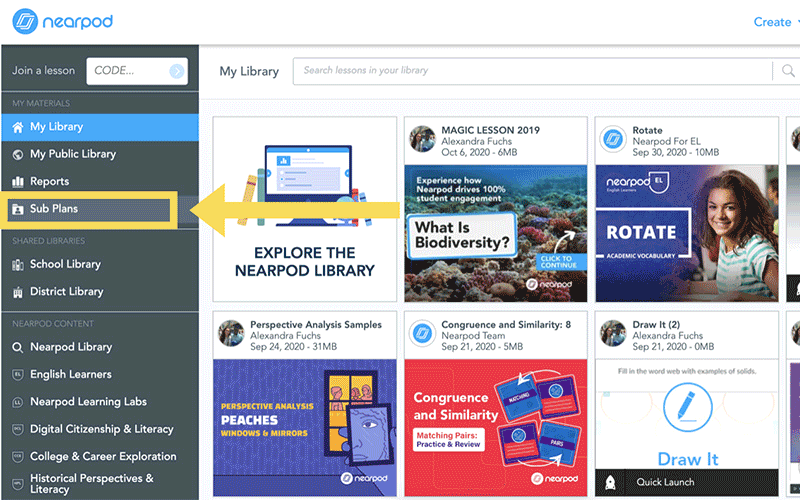Click Draw It (2) author avatar
The image size is (800, 500).
[613, 333]
